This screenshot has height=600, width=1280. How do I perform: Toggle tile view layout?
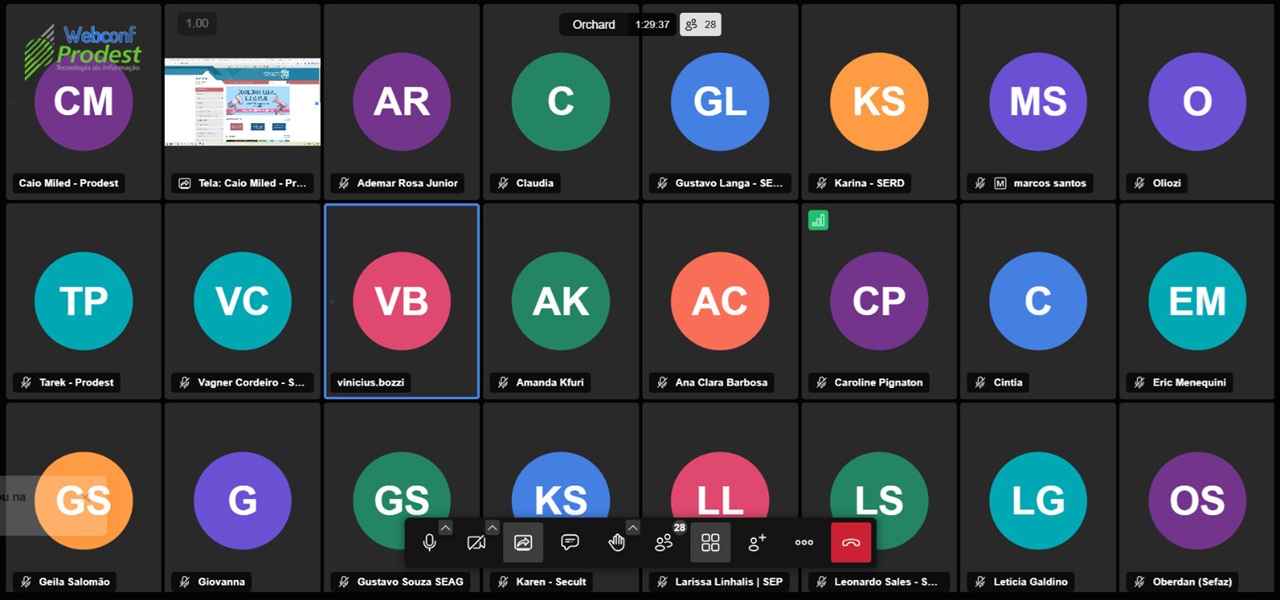coord(710,542)
